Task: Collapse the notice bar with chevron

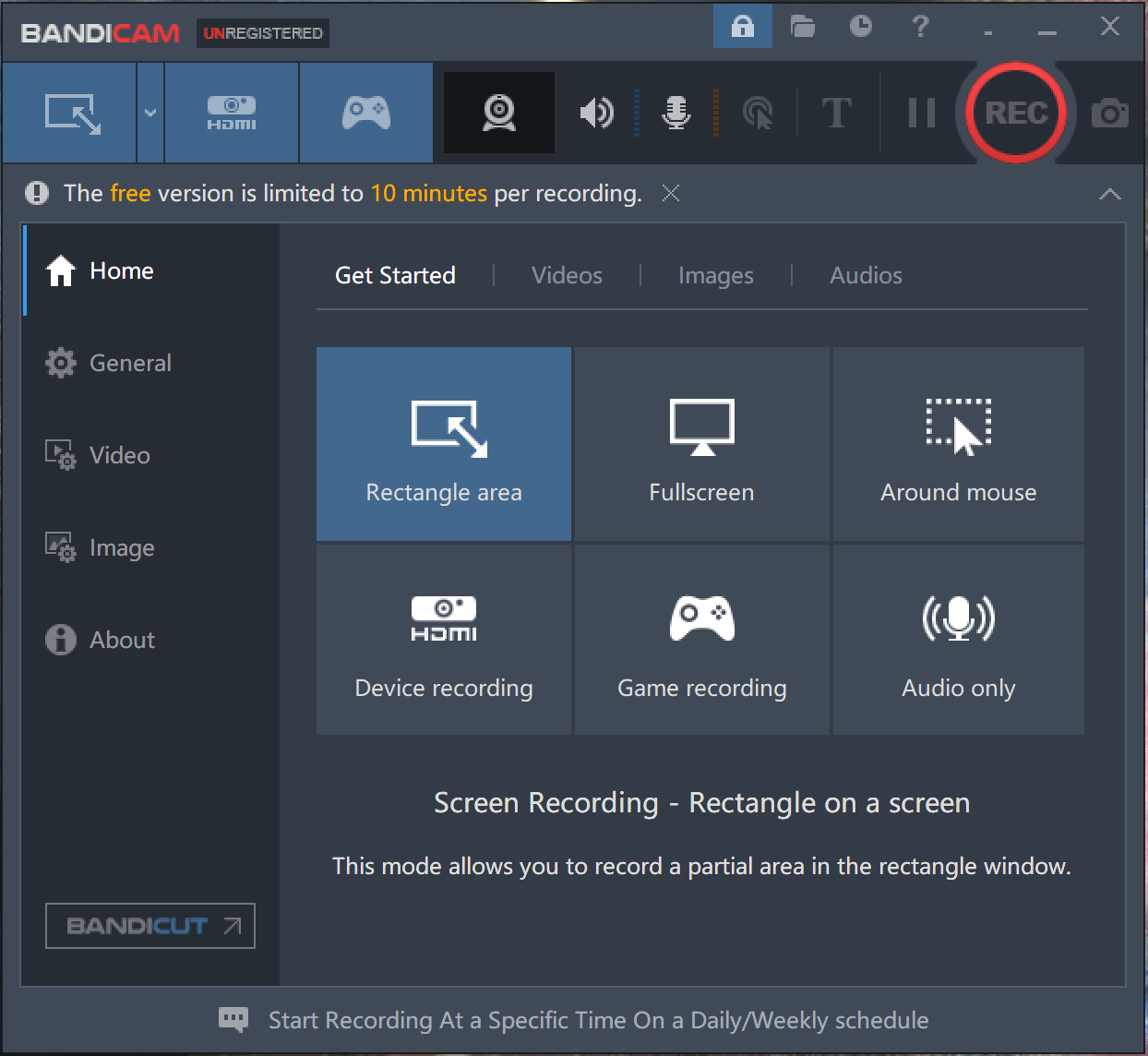Action: [1110, 194]
